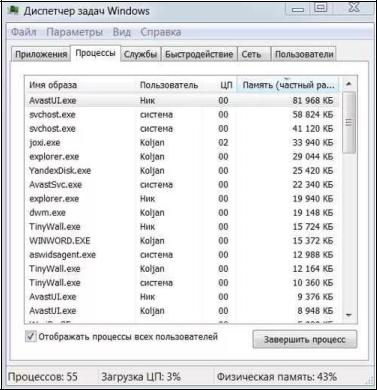The image size is (377, 390).
Task: Click the vertical scrollbar thumb
Action: pyautogui.click(x=349, y=123)
